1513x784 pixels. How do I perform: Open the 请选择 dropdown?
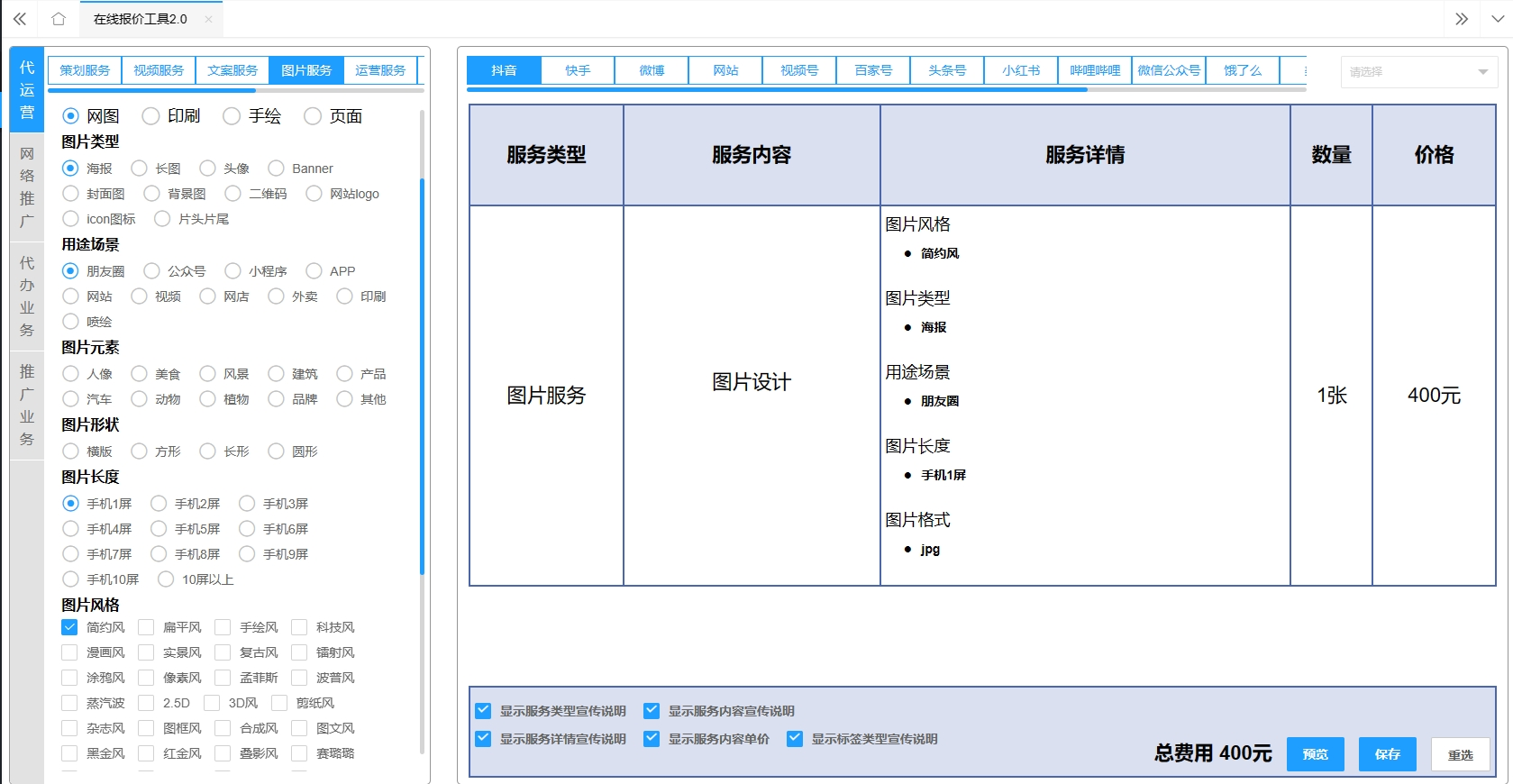(1418, 72)
